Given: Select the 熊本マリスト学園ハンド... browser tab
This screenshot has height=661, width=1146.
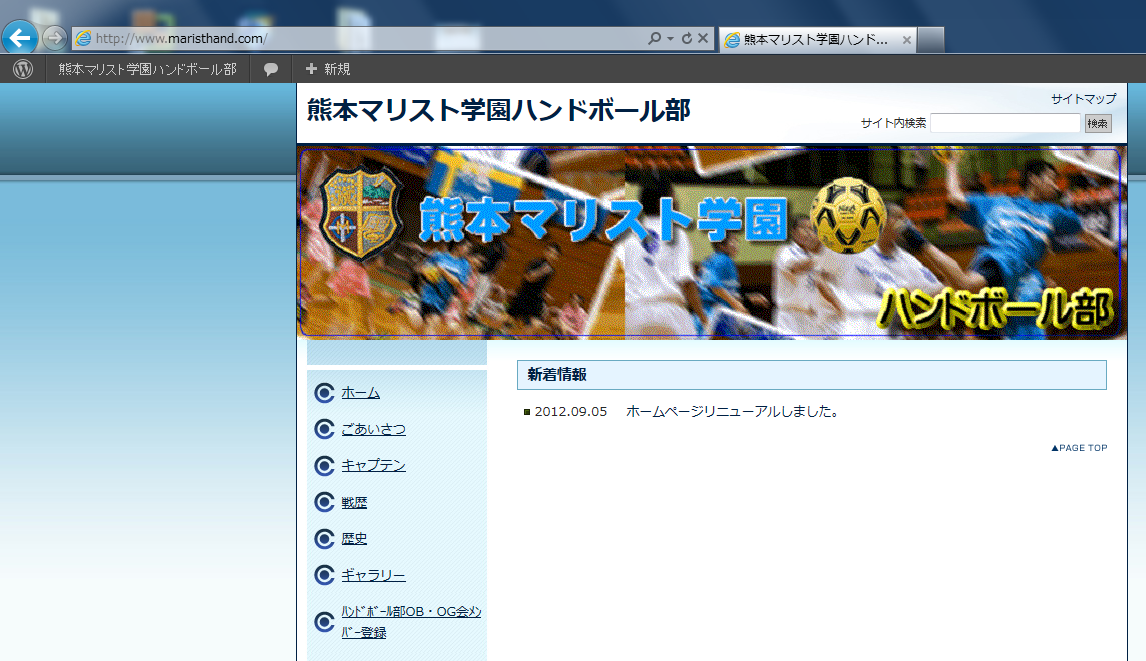Looking at the screenshot, I should coord(816,39).
